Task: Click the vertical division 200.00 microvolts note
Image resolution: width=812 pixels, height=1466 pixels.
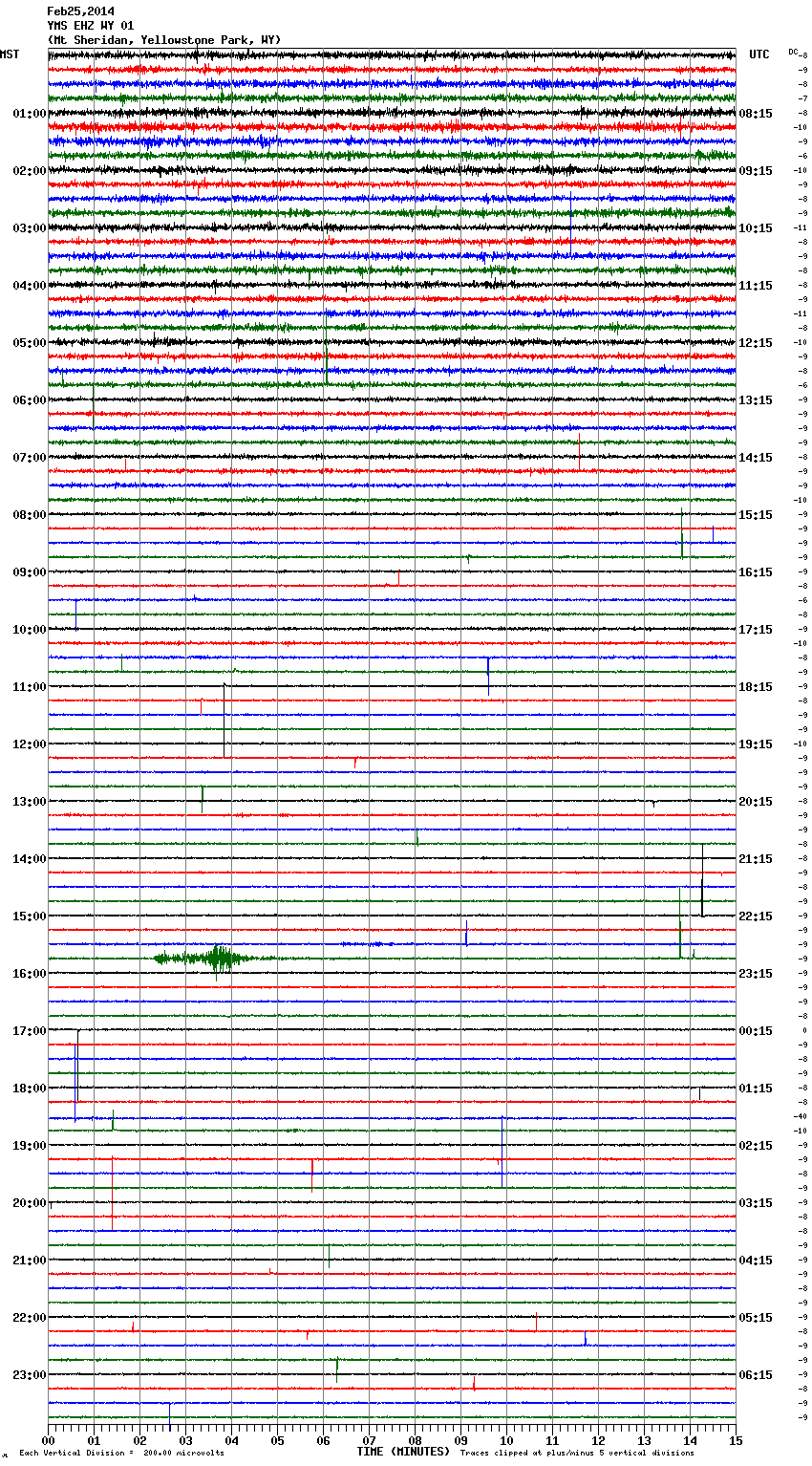Action: 121,1454
